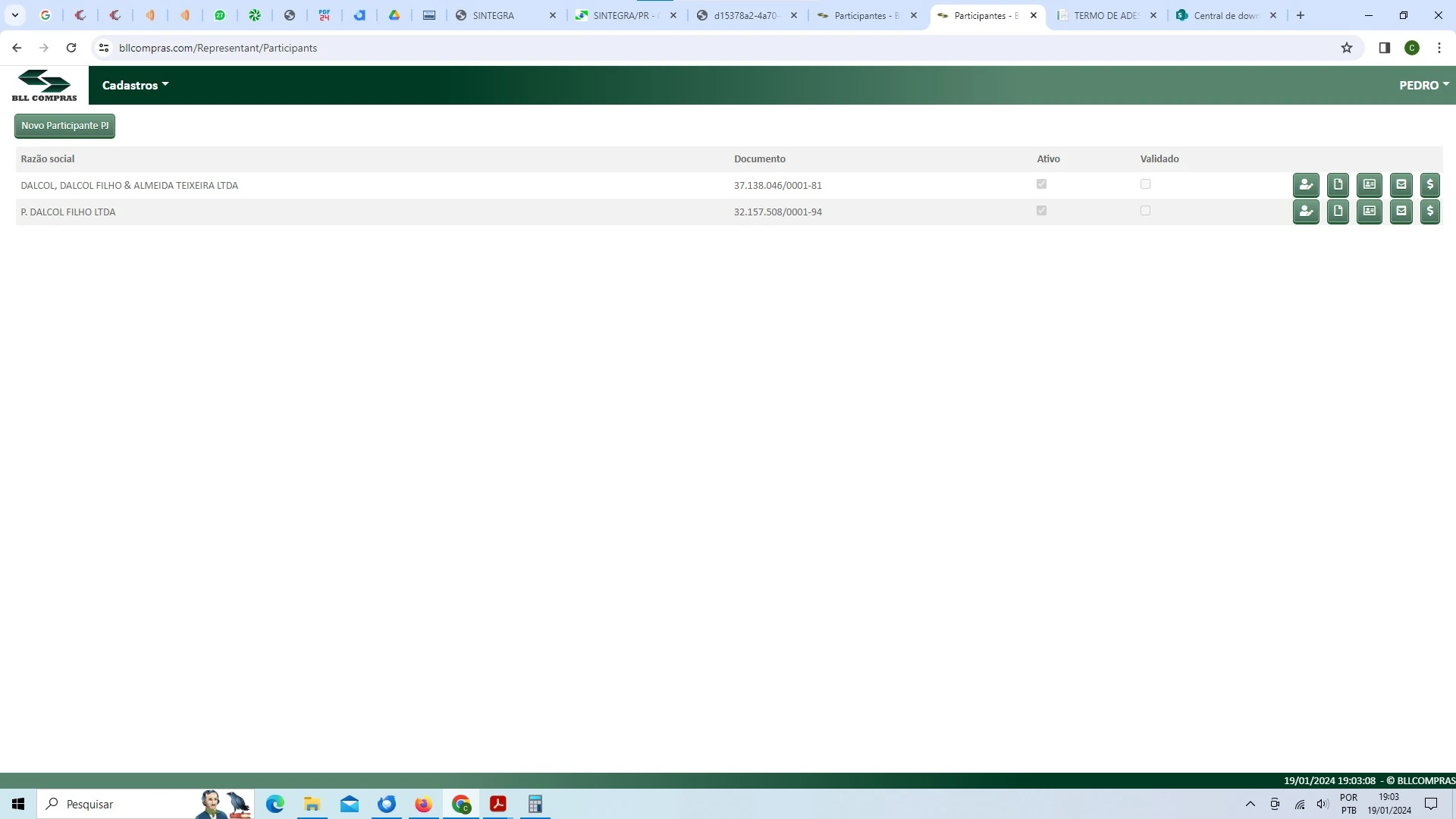Image resolution: width=1456 pixels, height=819 pixels.
Task: Toggle Ativo checkbox for DALCOL, DALCOL FILHO & ALMEIDA TEIXEIRA
Action: pyautogui.click(x=1041, y=184)
